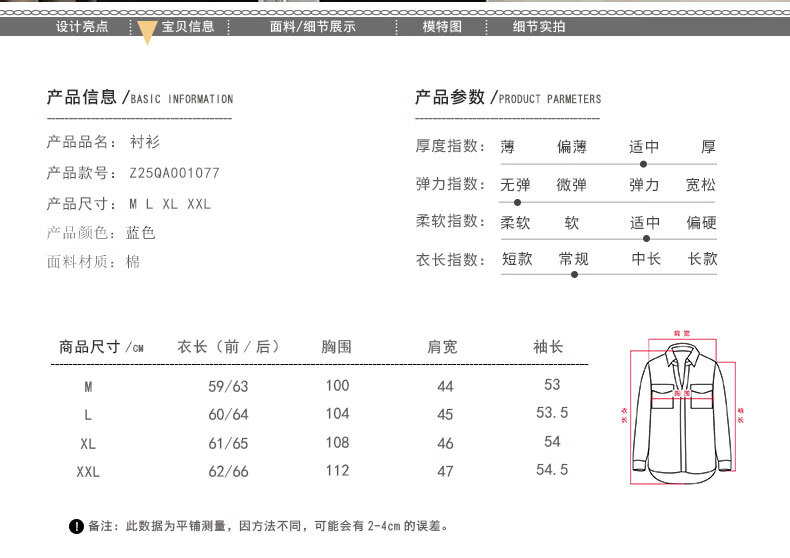Screen dimensions: 790x558
Task: Click the 衣长（前/后） column header
Action: (227, 347)
